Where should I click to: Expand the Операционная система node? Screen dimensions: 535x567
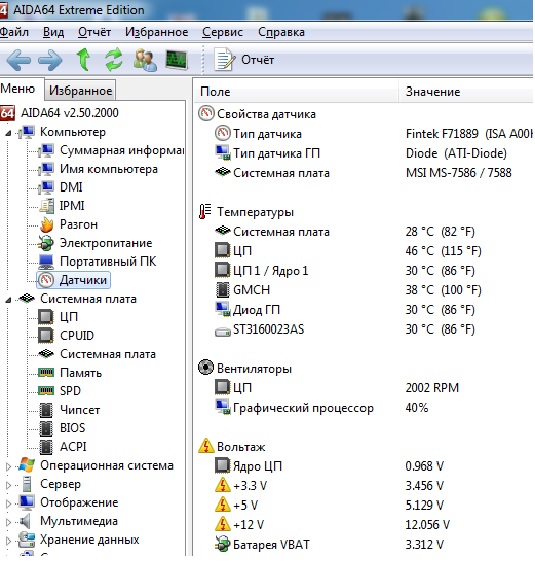point(8,466)
